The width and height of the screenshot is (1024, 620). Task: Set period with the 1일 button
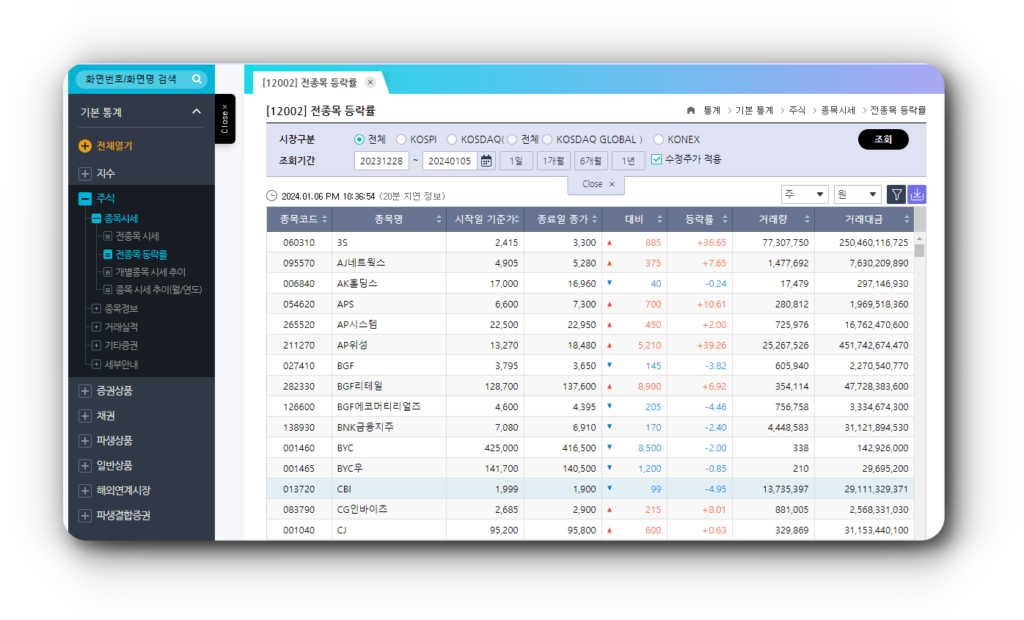pos(516,161)
